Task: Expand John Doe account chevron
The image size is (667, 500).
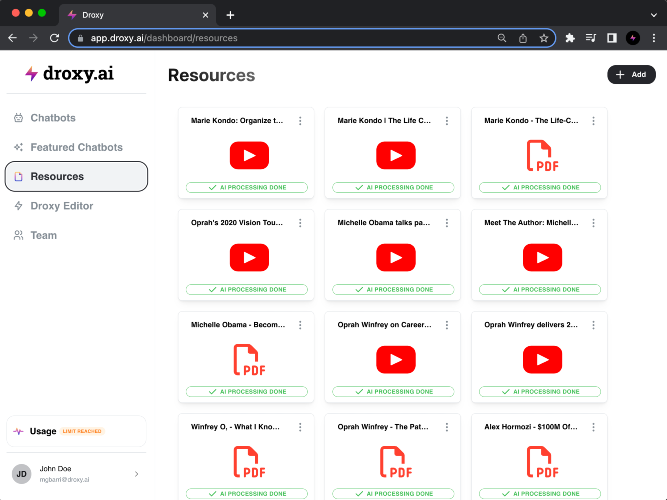Action: (136, 474)
